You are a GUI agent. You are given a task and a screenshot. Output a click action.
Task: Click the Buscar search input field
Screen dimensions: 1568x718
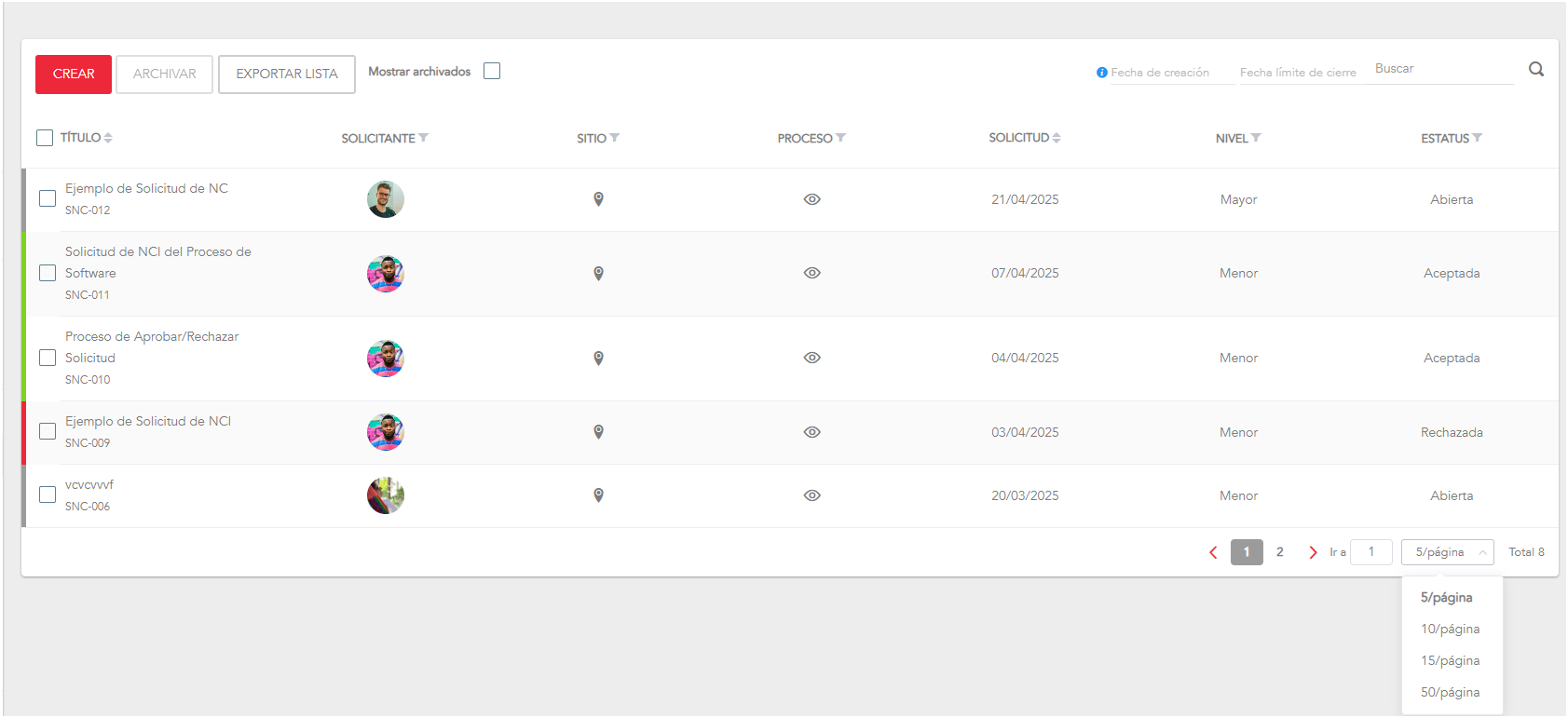click(x=1439, y=69)
